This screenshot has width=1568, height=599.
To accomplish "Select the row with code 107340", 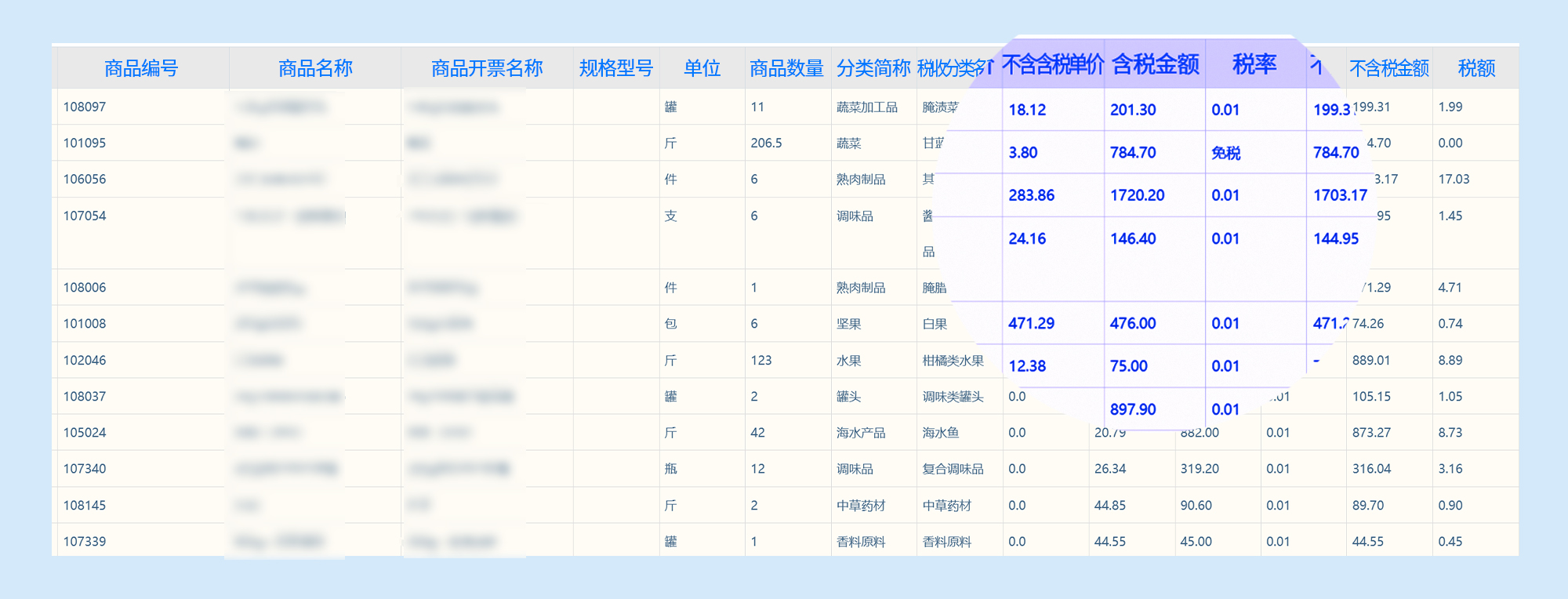I will (85, 469).
